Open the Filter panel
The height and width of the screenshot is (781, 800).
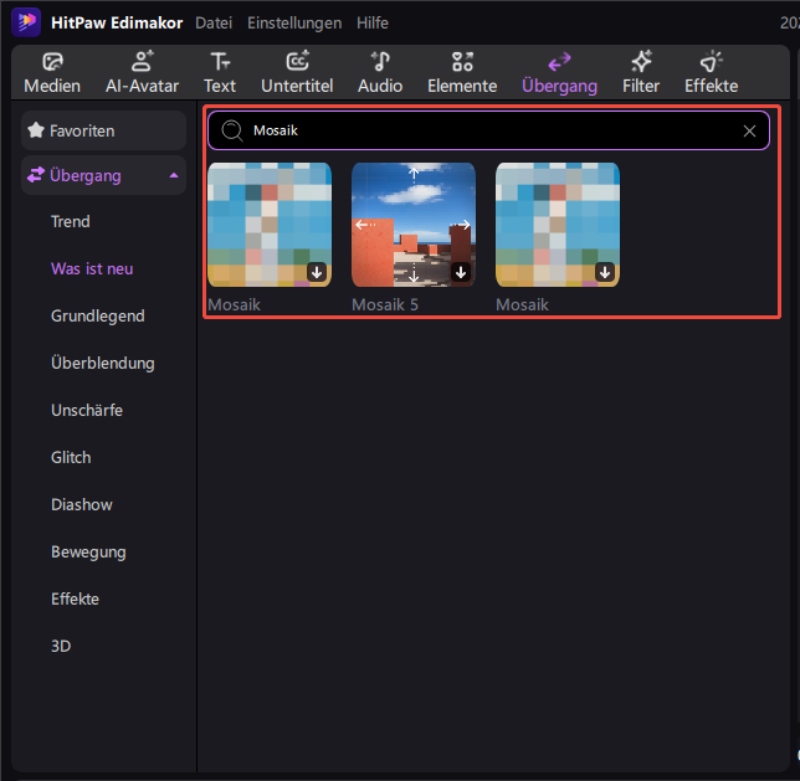[x=640, y=62]
